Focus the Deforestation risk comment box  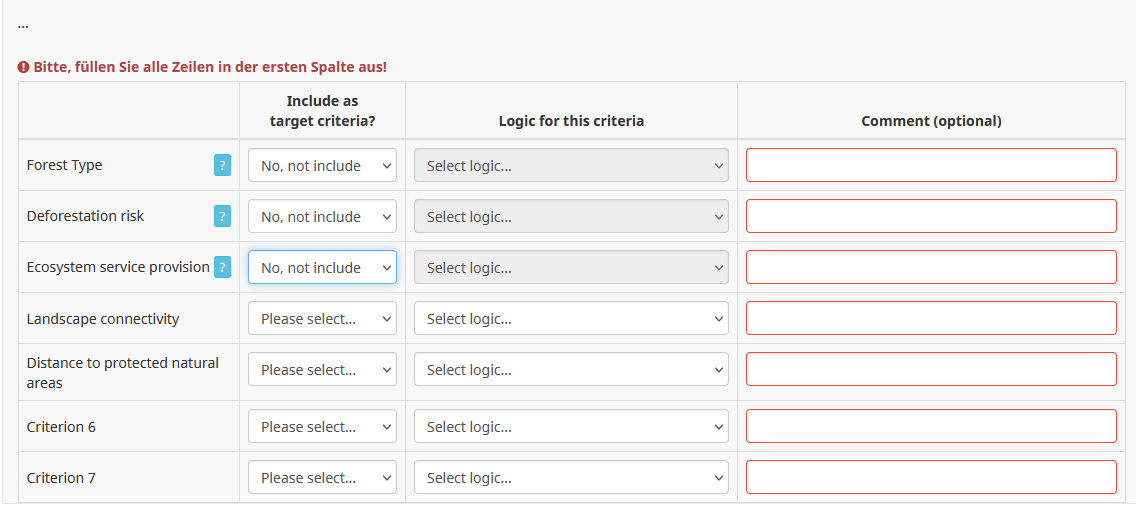tap(931, 217)
